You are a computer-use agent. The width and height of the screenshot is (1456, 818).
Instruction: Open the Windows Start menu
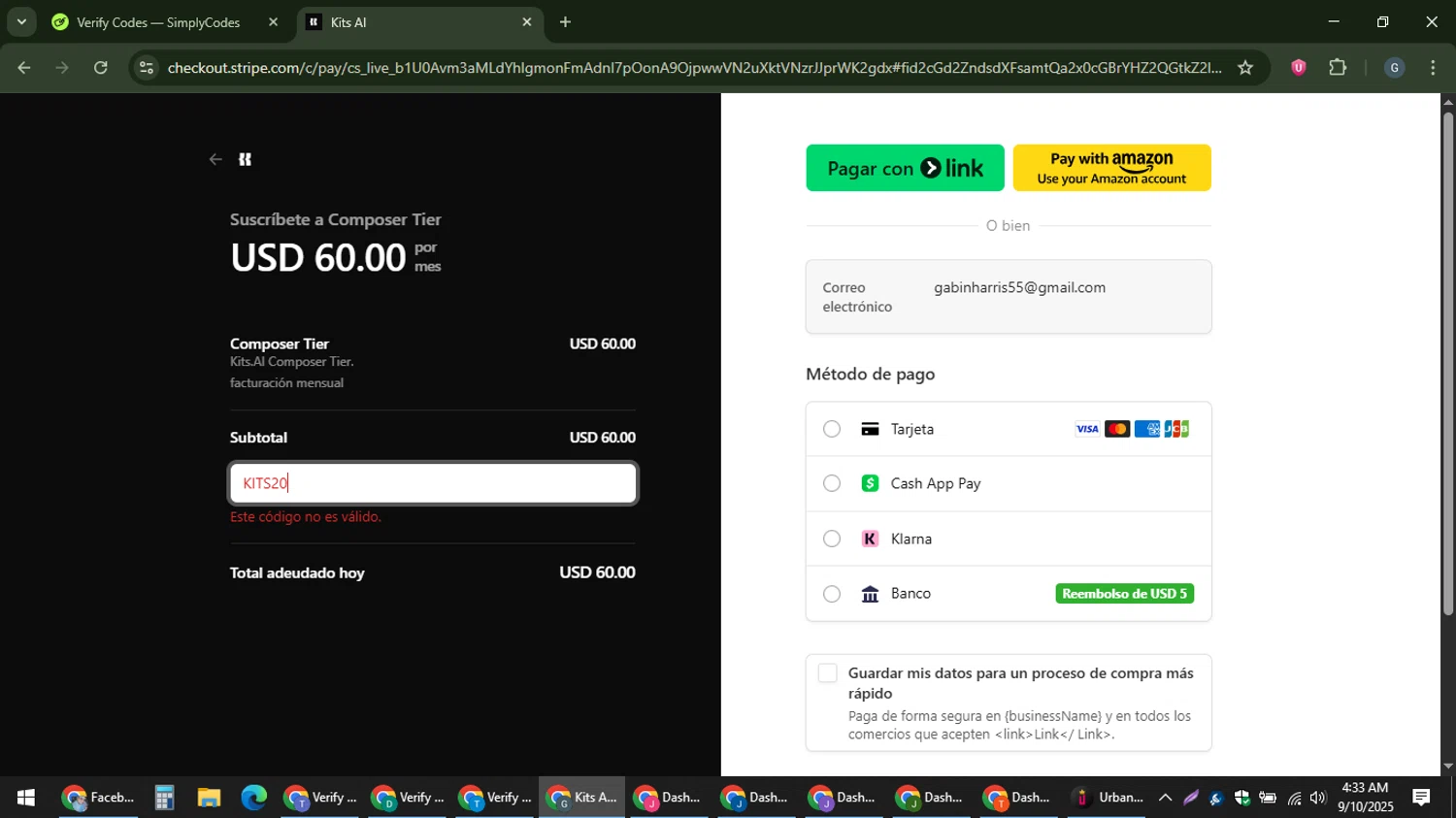[x=26, y=798]
